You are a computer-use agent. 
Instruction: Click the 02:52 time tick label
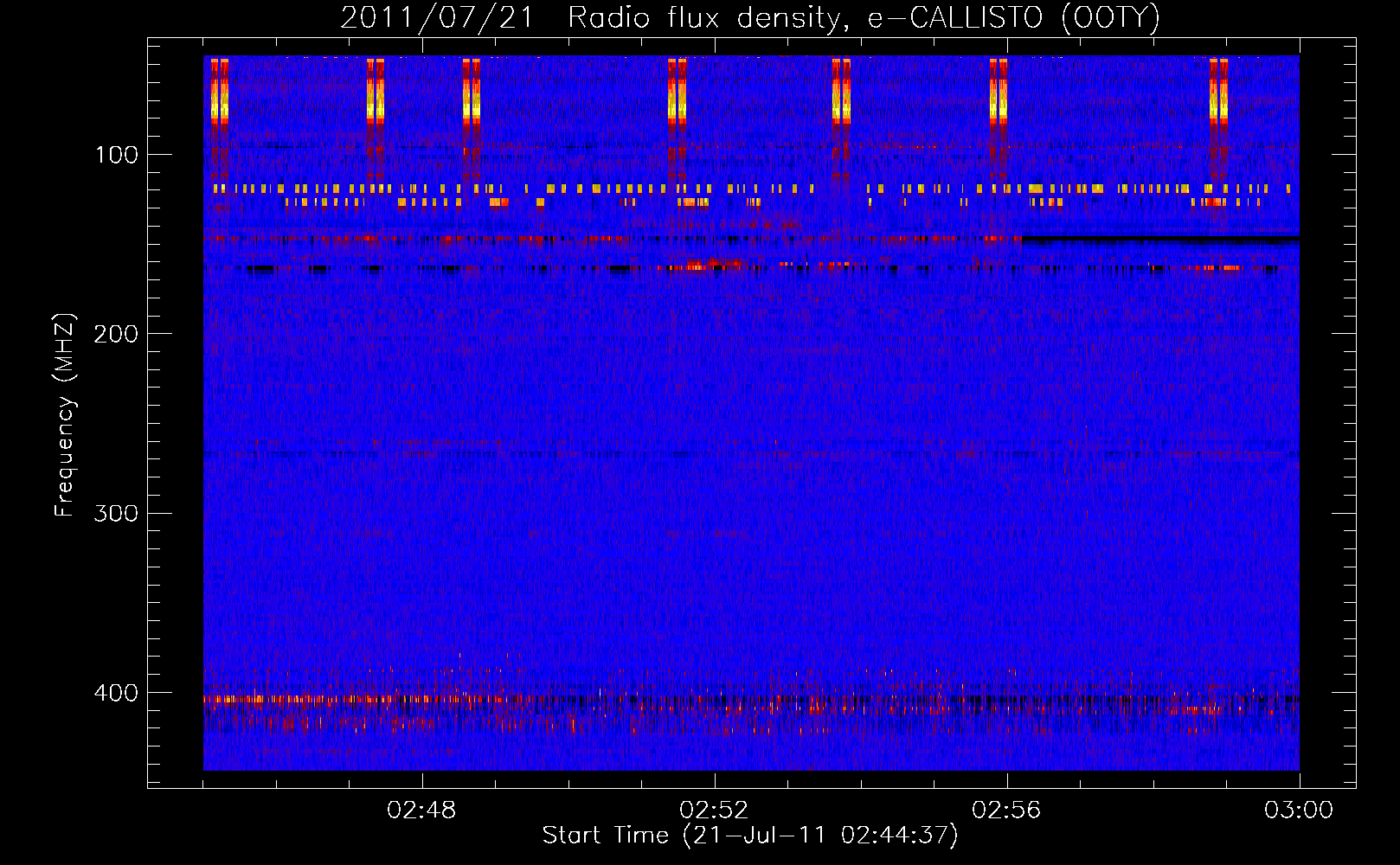pyautogui.click(x=714, y=811)
